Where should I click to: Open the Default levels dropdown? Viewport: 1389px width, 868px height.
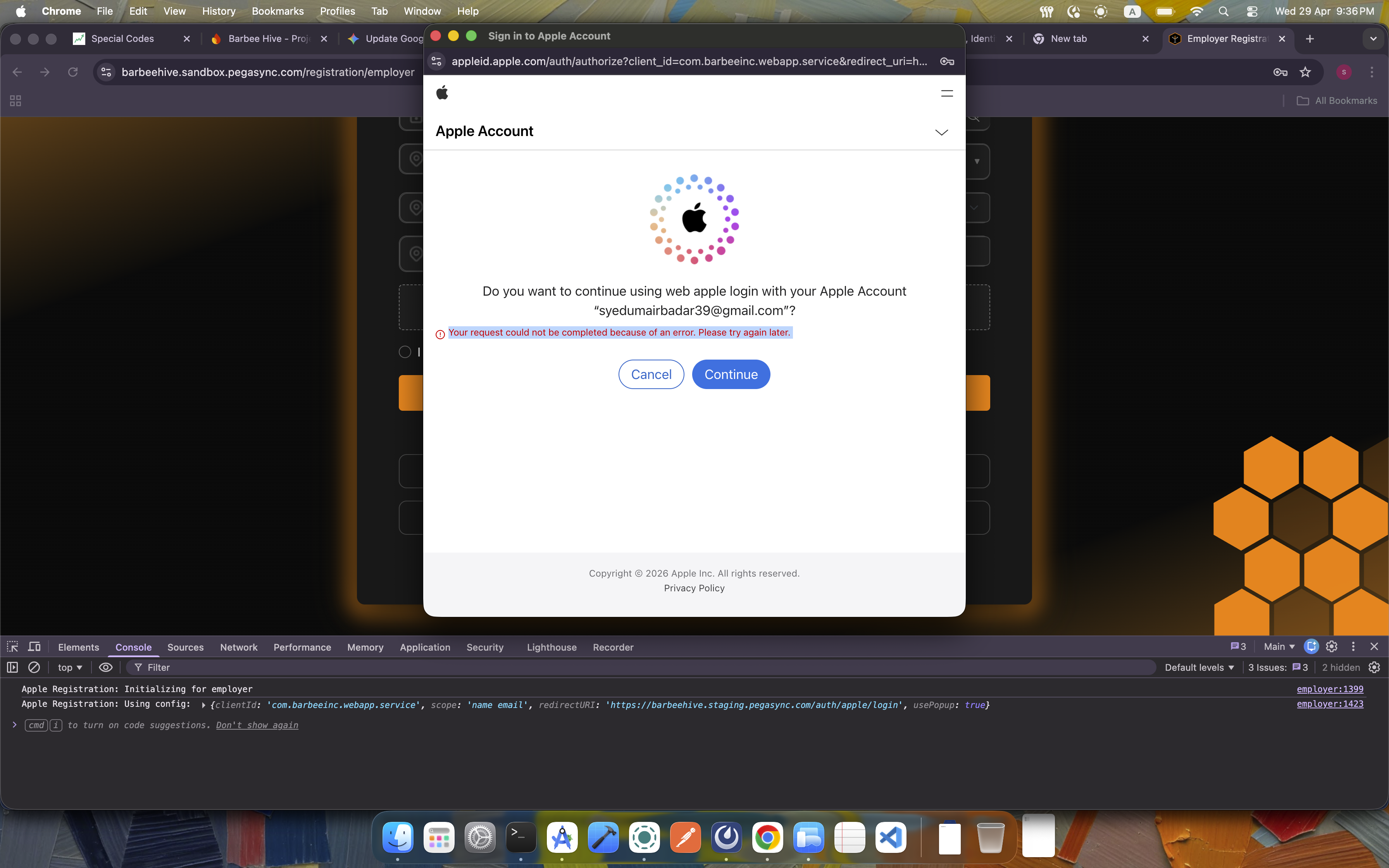pyautogui.click(x=1199, y=667)
